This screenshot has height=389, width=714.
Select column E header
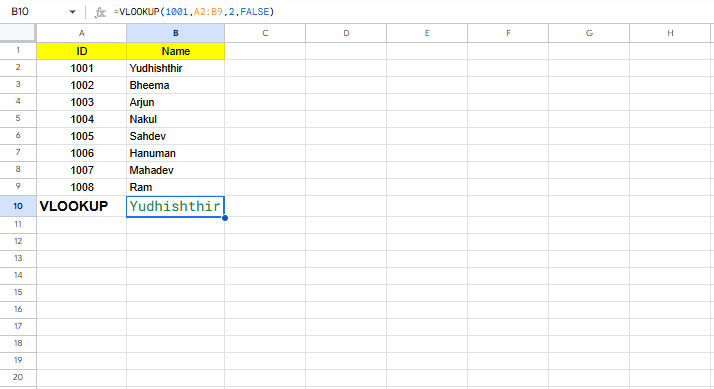(x=427, y=33)
